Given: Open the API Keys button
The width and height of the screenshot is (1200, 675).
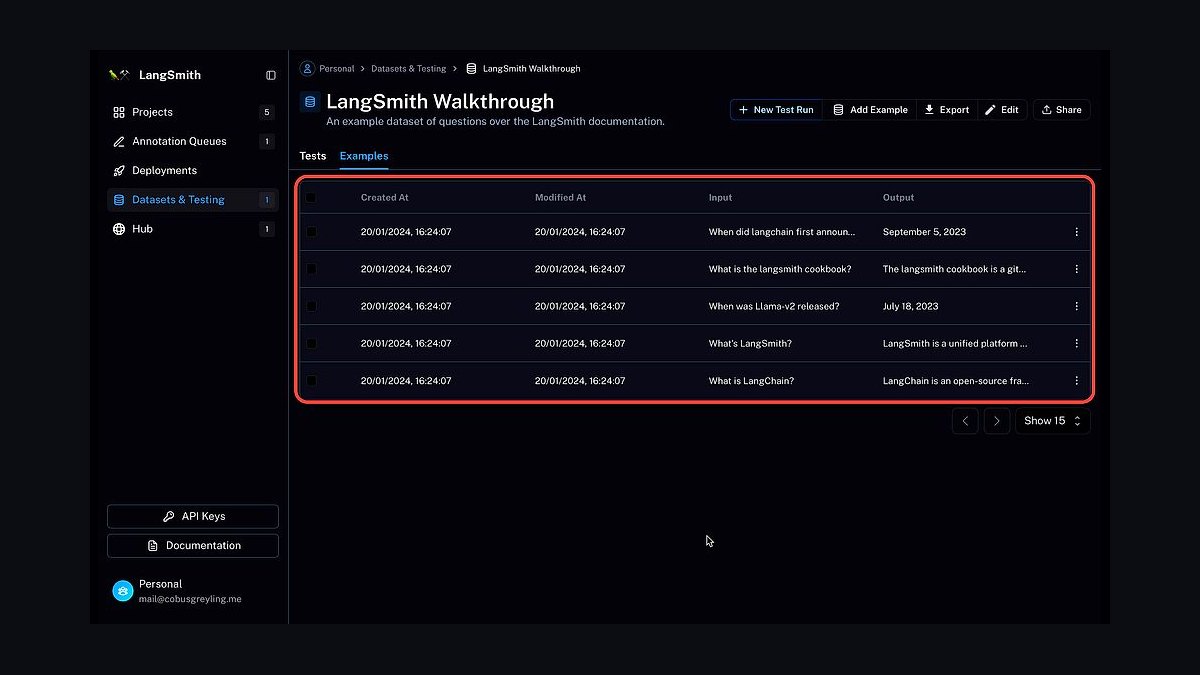Looking at the screenshot, I should (193, 517).
